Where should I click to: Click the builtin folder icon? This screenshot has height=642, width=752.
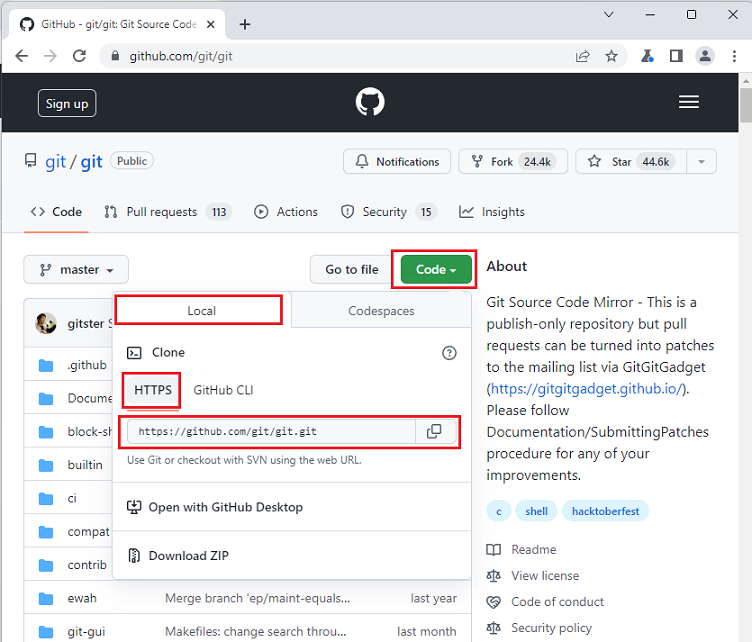(46, 465)
